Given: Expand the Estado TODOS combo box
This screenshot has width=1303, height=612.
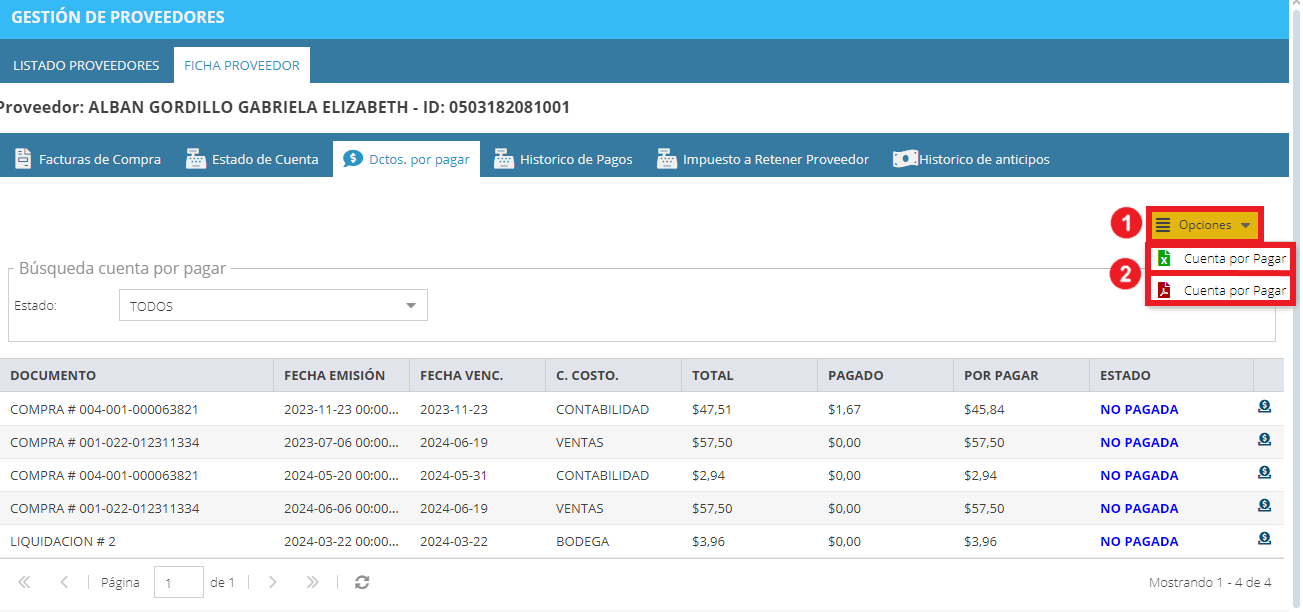Looking at the screenshot, I should click(273, 306).
